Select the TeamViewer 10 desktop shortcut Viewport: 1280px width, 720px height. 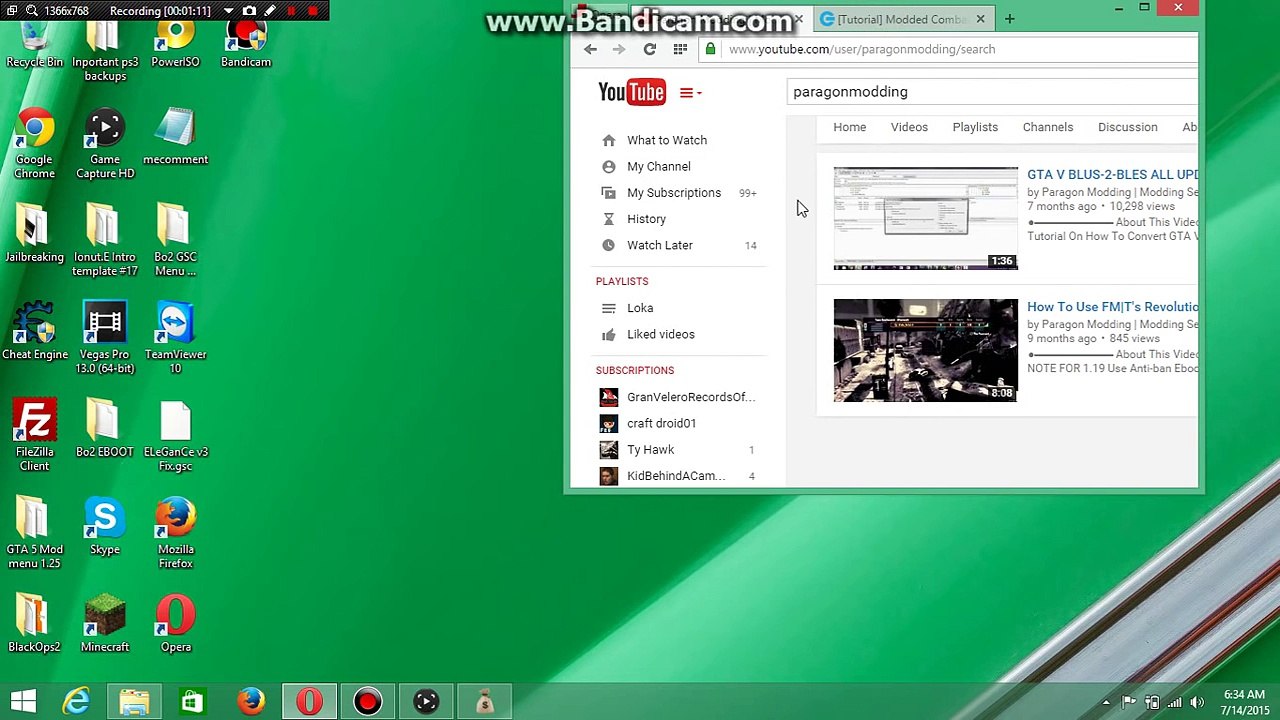[175, 340]
